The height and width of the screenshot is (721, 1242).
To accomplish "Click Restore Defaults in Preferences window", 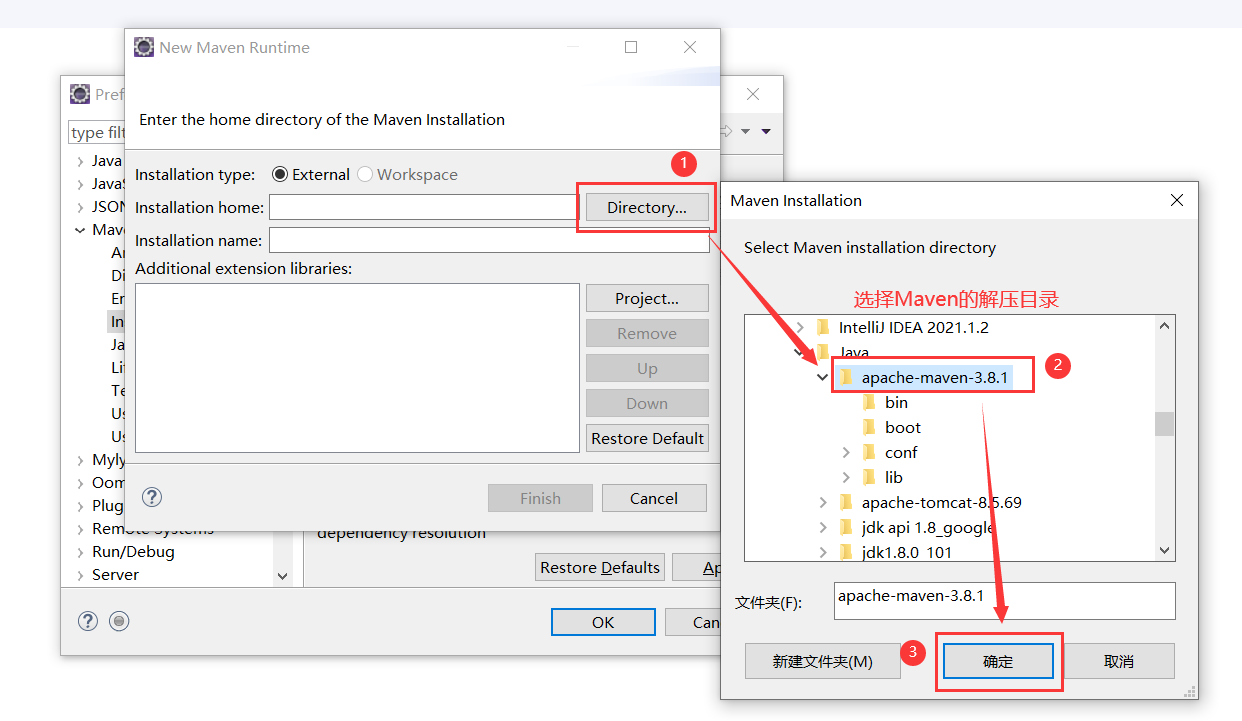I will coord(600,567).
